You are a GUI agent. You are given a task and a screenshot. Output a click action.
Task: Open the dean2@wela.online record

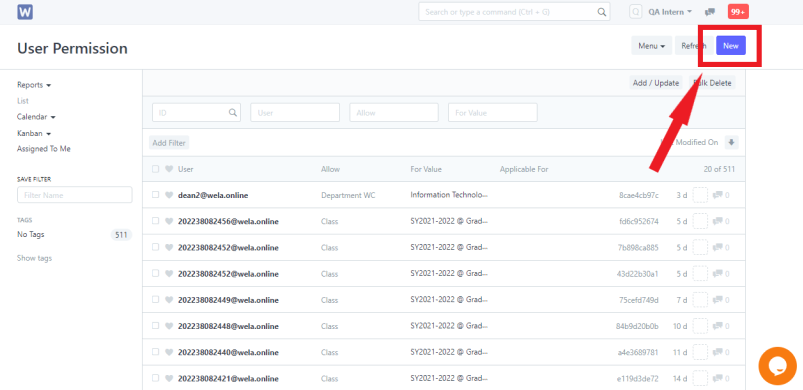tap(213, 195)
